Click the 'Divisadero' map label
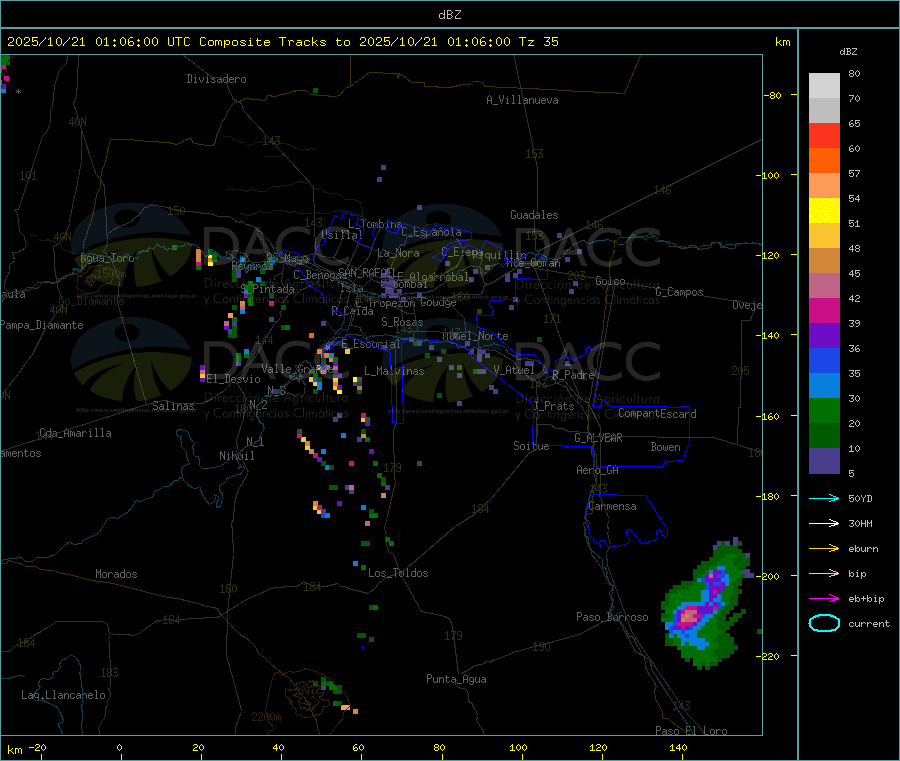This screenshot has height=761, width=900. coord(216,79)
